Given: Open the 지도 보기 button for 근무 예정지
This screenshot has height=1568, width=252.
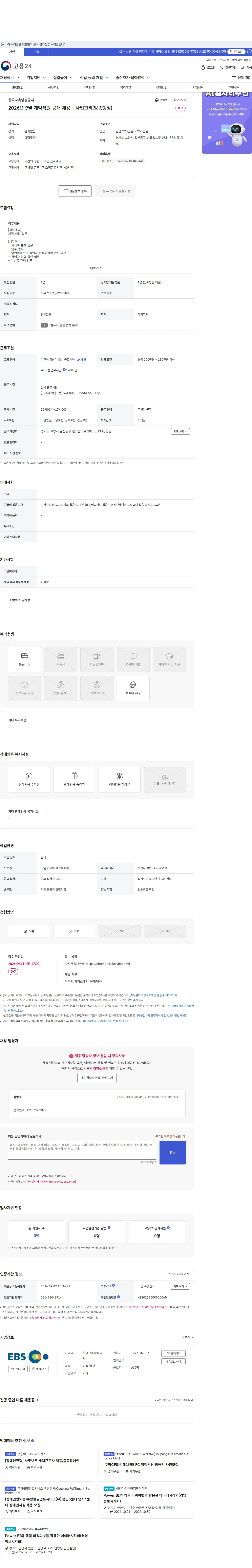Looking at the screenshot, I should coord(180,432).
